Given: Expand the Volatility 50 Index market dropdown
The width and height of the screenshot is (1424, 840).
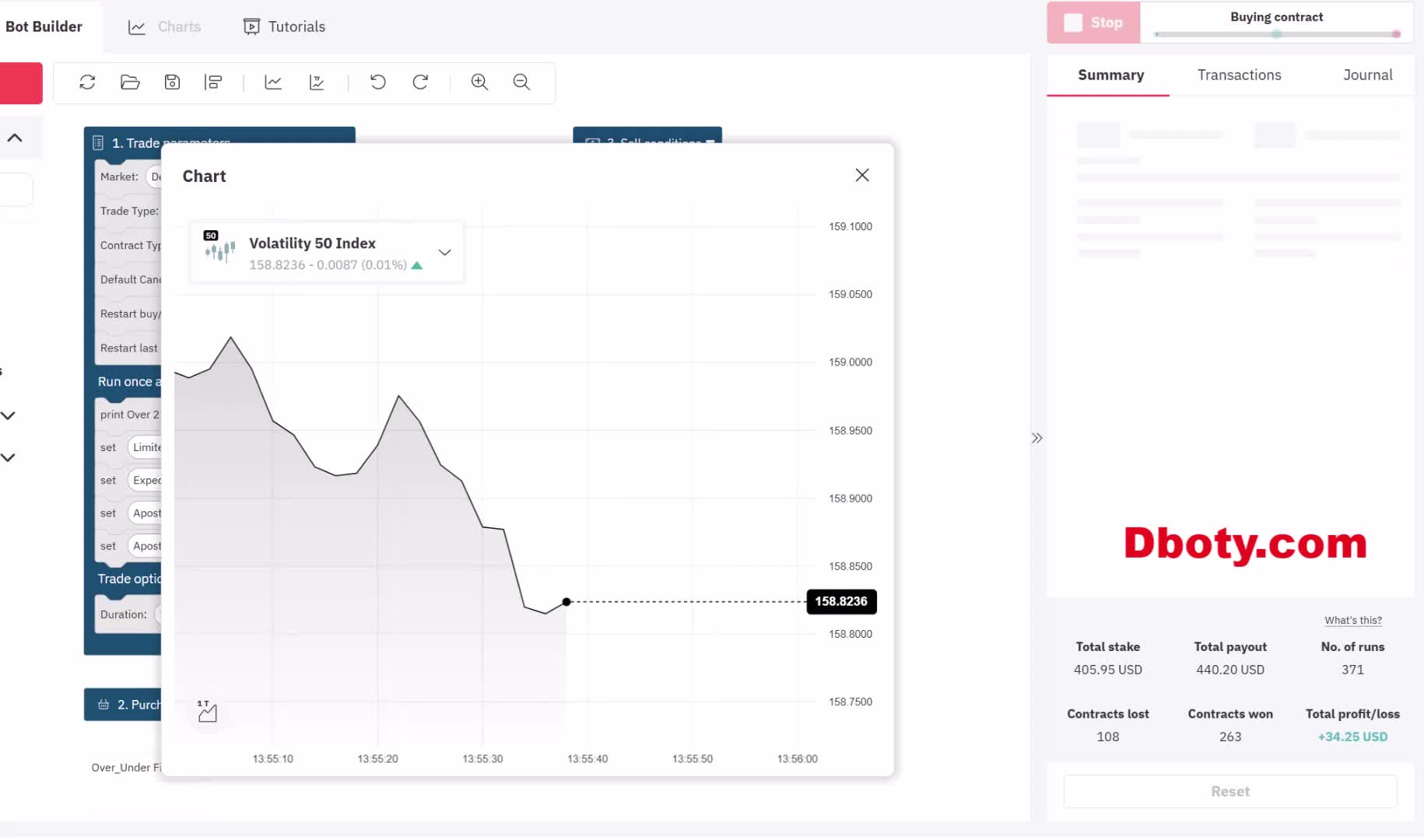Looking at the screenshot, I should point(444,253).
